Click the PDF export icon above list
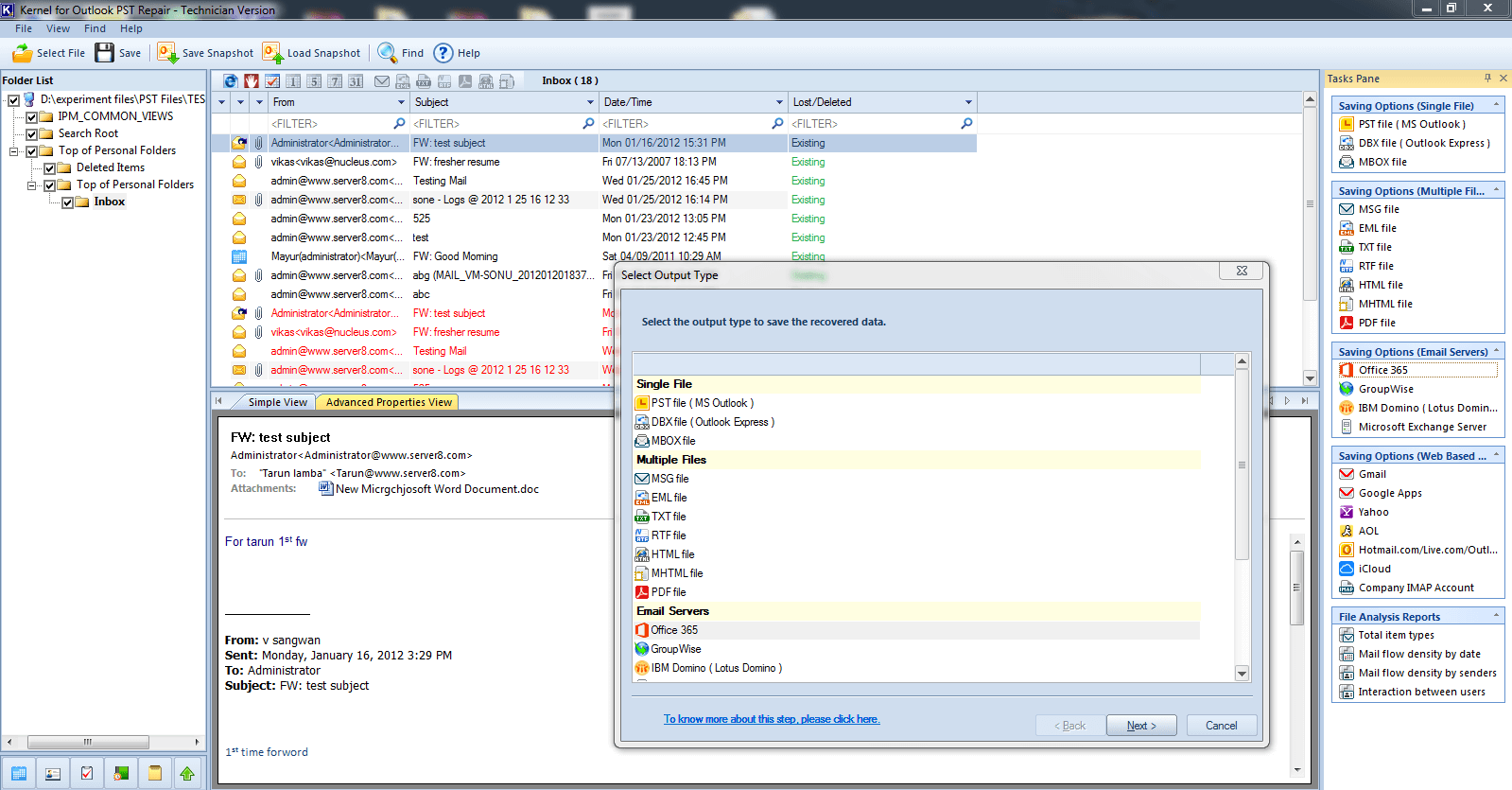The width and height of the screenshot is (1512, 790). click(x=465, y=81)
